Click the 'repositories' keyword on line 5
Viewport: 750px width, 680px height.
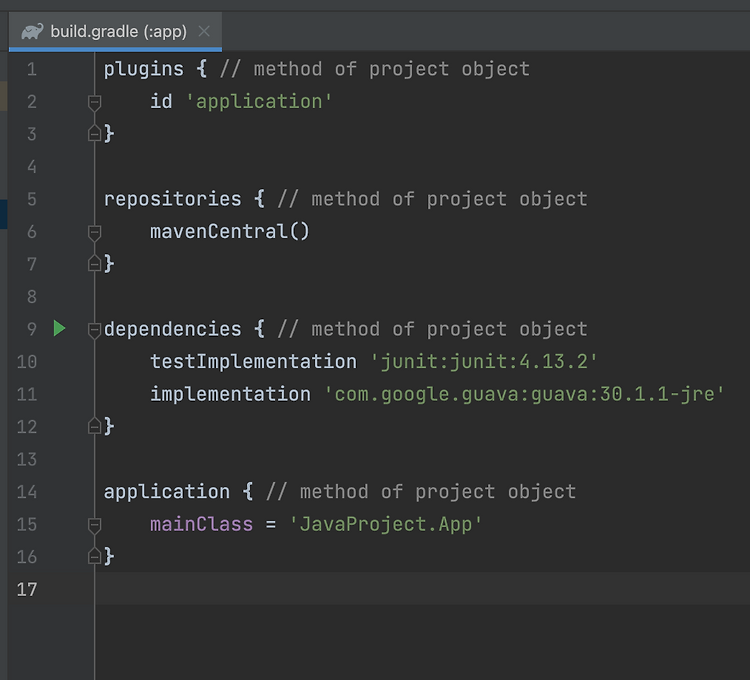[173, 199]
